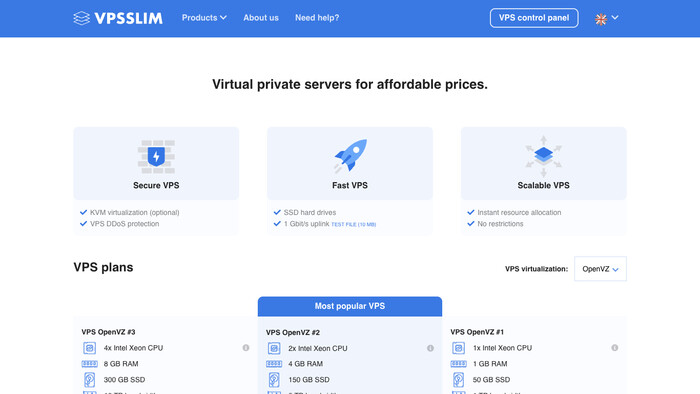Click RAM icon next to 8 GB RAM

(89, 364)
